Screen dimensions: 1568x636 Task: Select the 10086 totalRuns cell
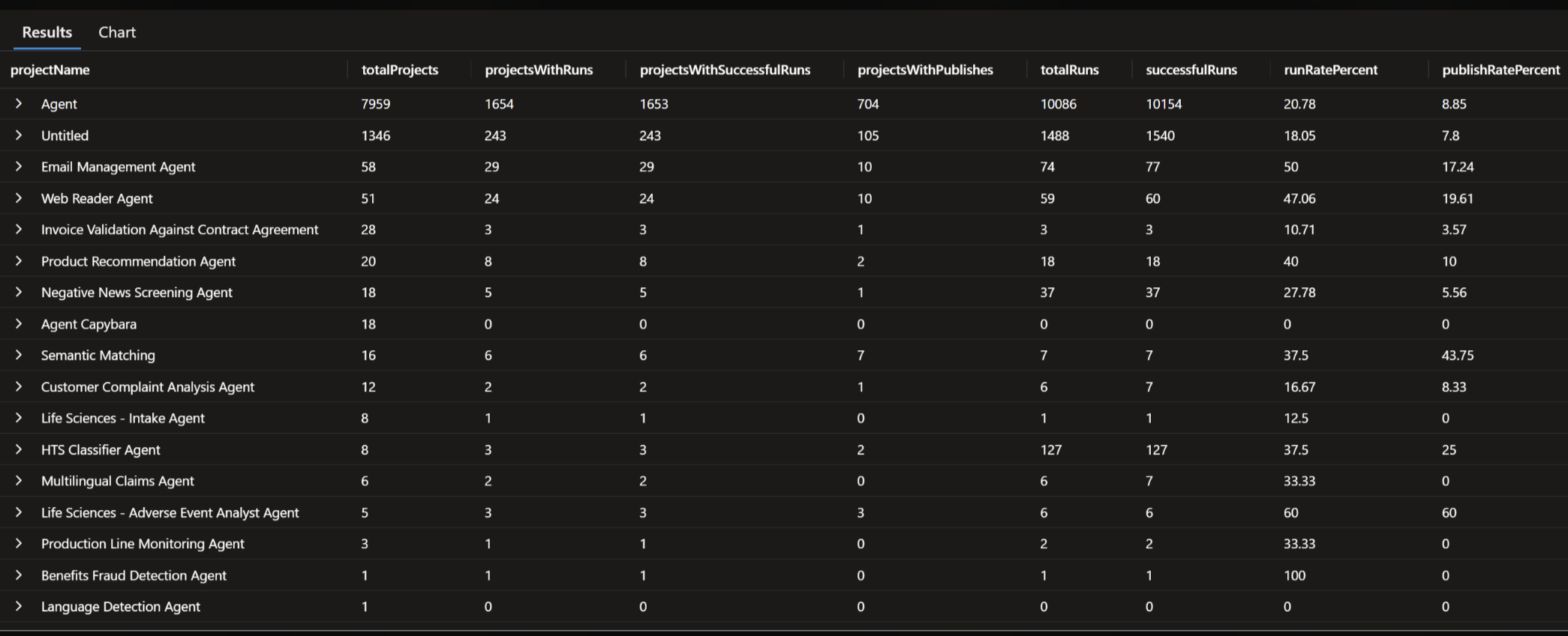point(1058,104)
